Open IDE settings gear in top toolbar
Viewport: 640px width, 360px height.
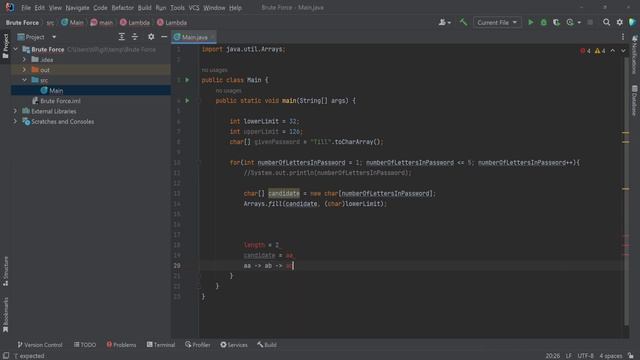620,22
